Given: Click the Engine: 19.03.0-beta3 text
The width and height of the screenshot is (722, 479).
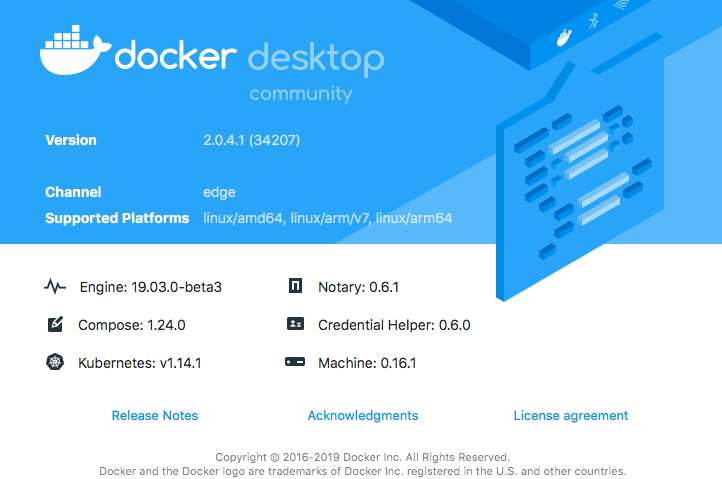Looking at the screenshot, I should click(150, 287).
